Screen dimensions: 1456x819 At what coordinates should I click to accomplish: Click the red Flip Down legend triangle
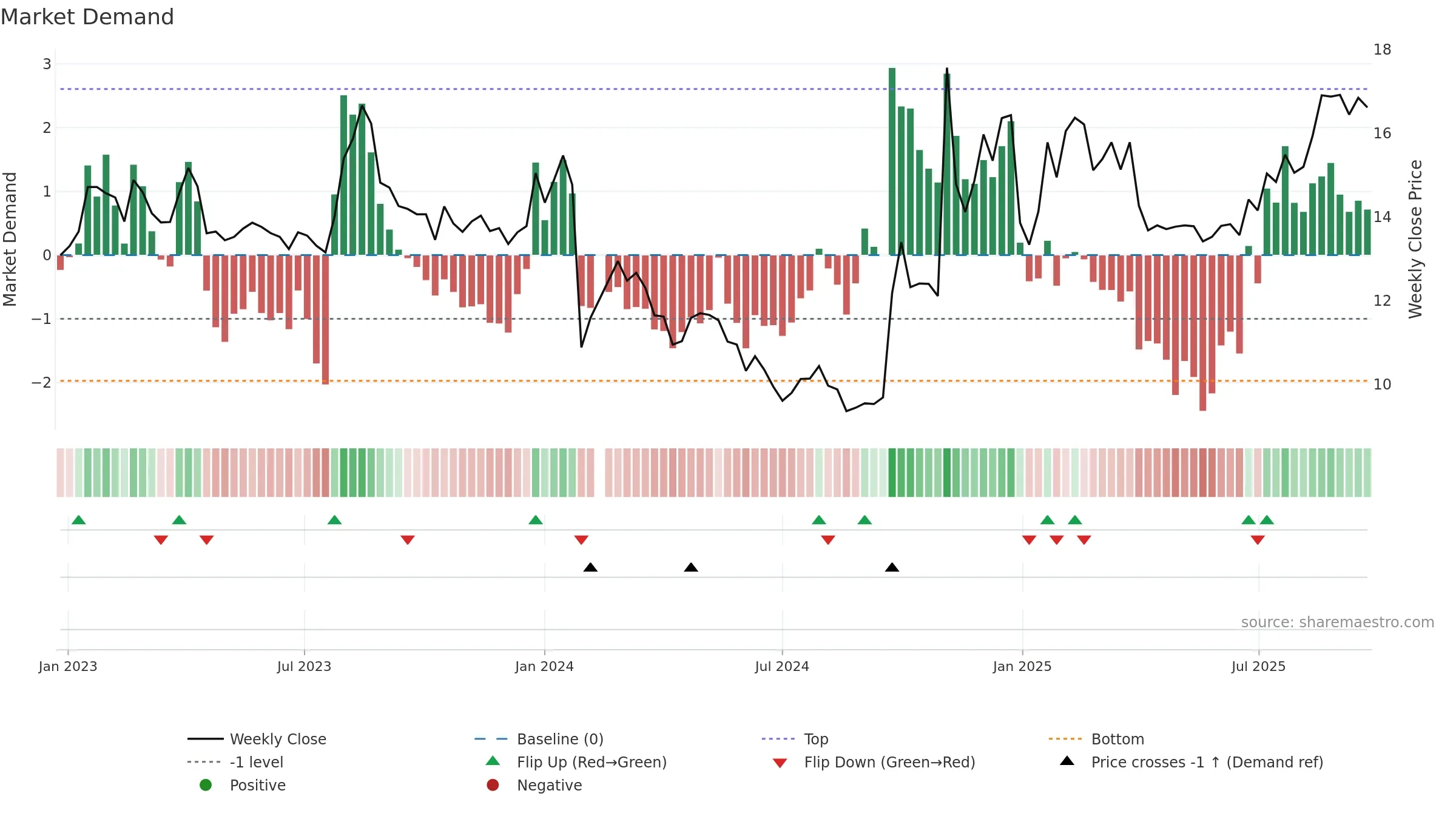[780, 763]
